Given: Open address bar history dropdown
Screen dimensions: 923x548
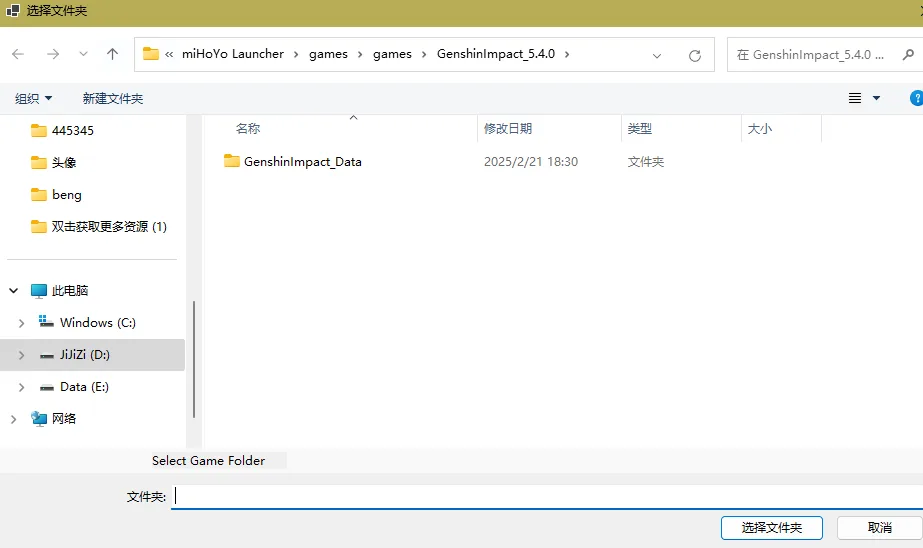Looking at the screenshot, I should point(656,55).
